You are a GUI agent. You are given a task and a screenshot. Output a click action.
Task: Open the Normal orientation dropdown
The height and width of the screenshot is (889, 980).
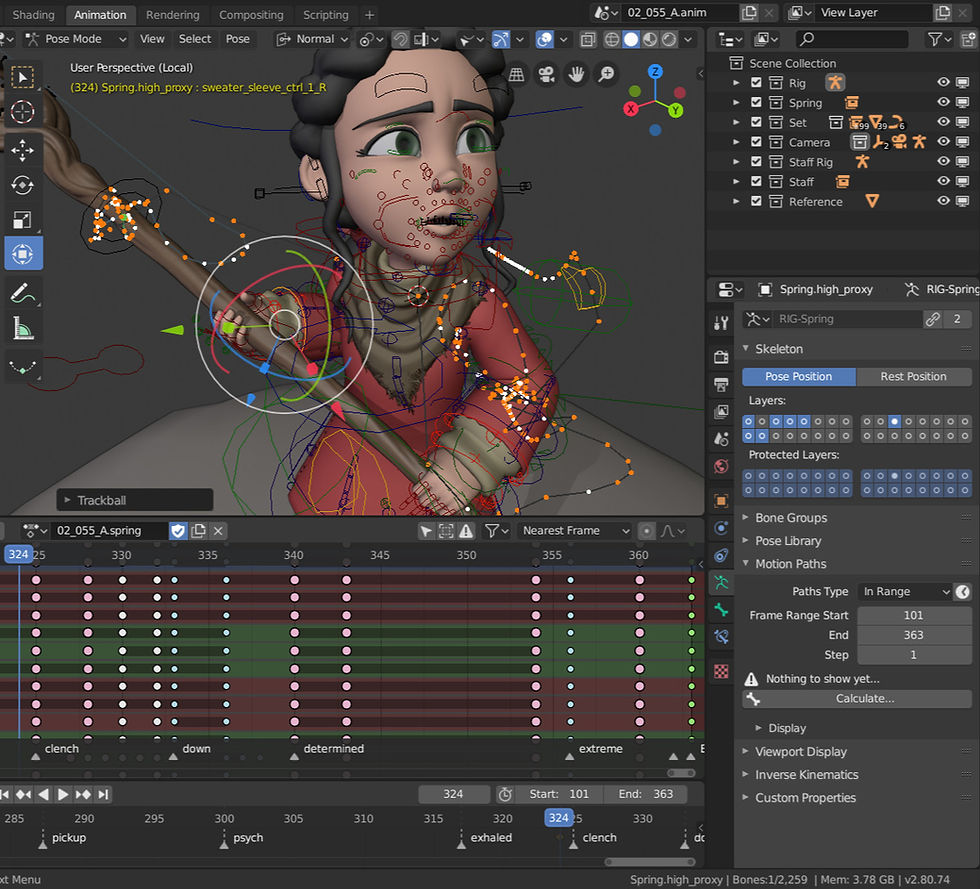(x=312, y=39)
